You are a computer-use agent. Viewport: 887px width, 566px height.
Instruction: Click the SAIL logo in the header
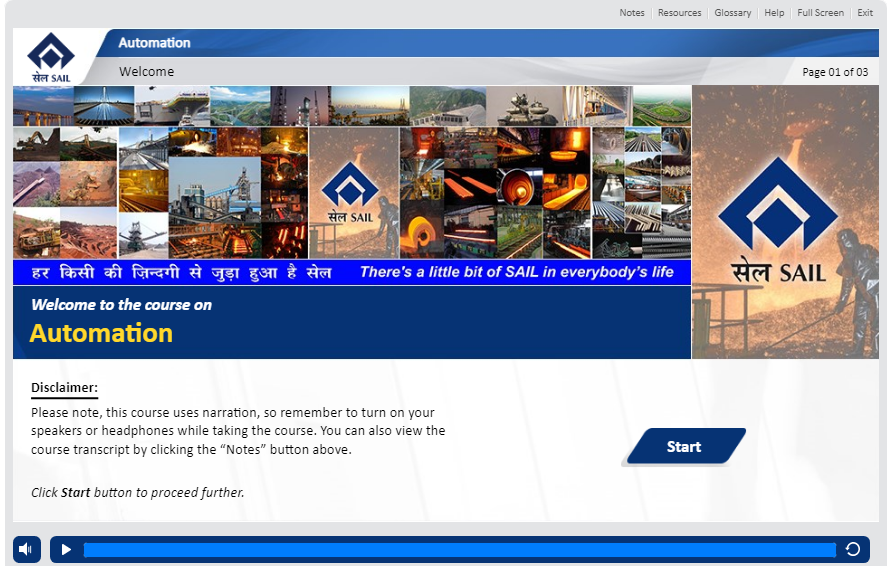point(51,58)
